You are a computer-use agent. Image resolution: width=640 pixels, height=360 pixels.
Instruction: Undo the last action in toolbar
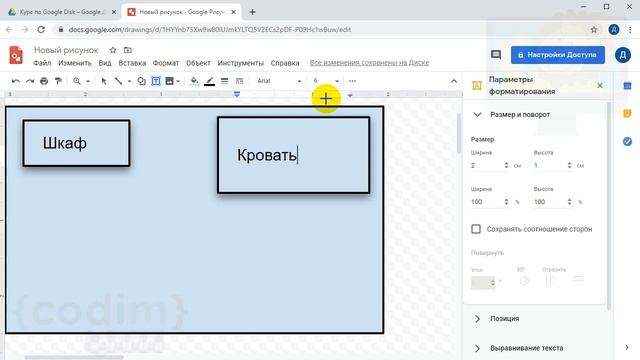coord(16,81)
